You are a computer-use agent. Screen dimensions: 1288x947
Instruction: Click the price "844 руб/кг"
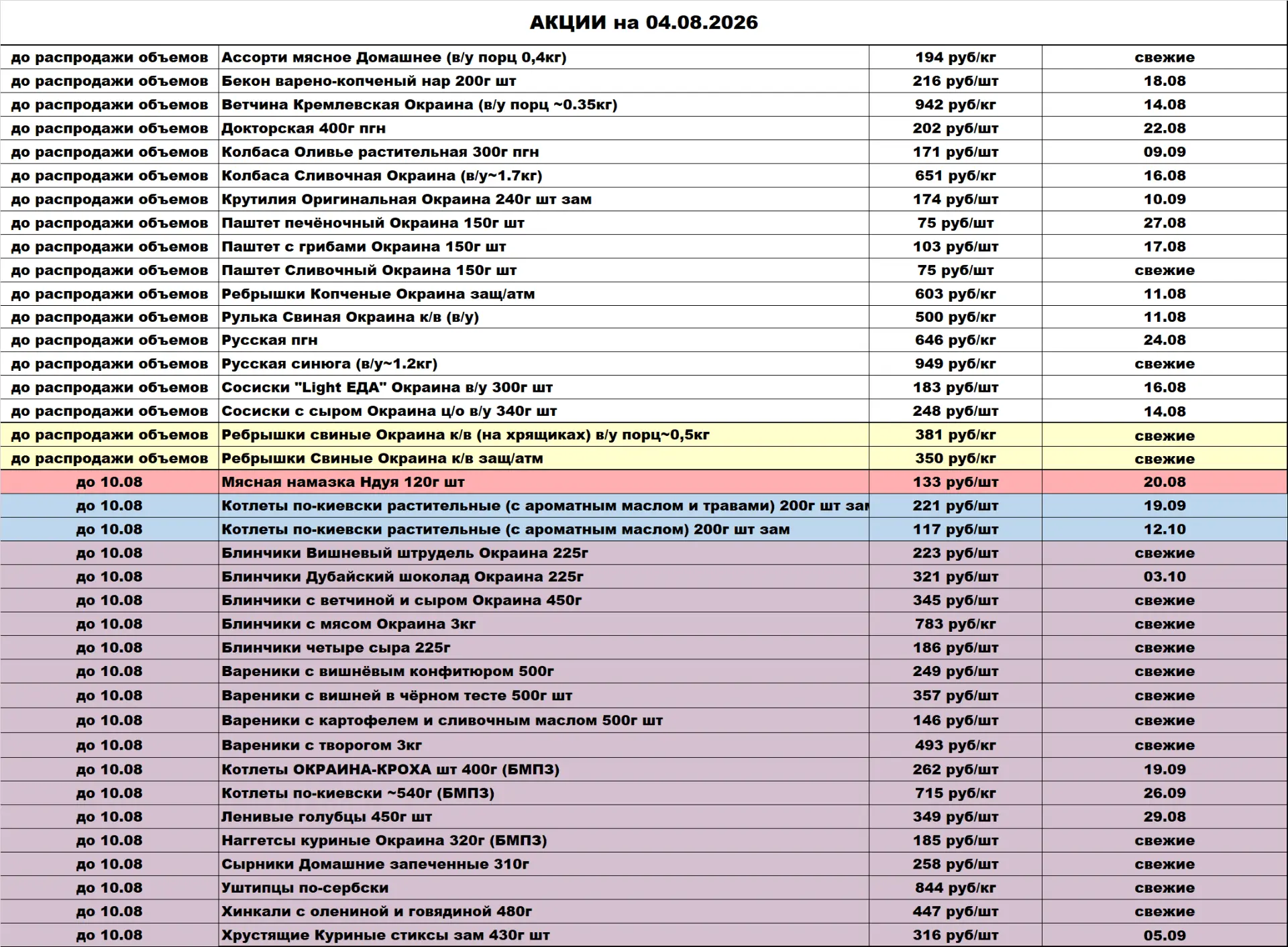(x=955, y=888)
